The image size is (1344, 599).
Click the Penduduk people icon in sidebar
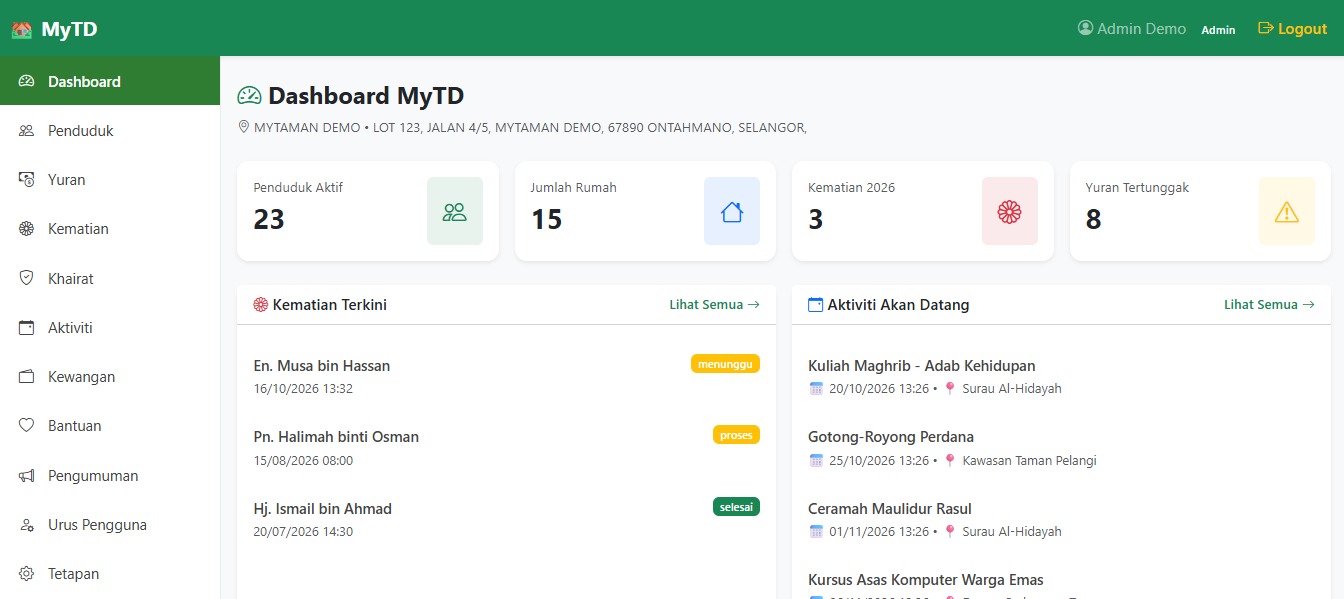(x=27, y=131)
